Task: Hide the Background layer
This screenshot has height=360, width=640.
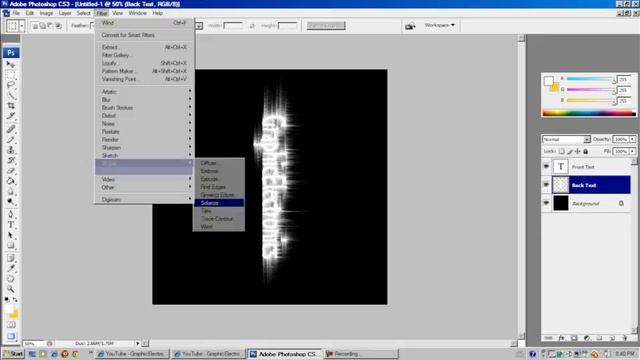Action: 546,203
